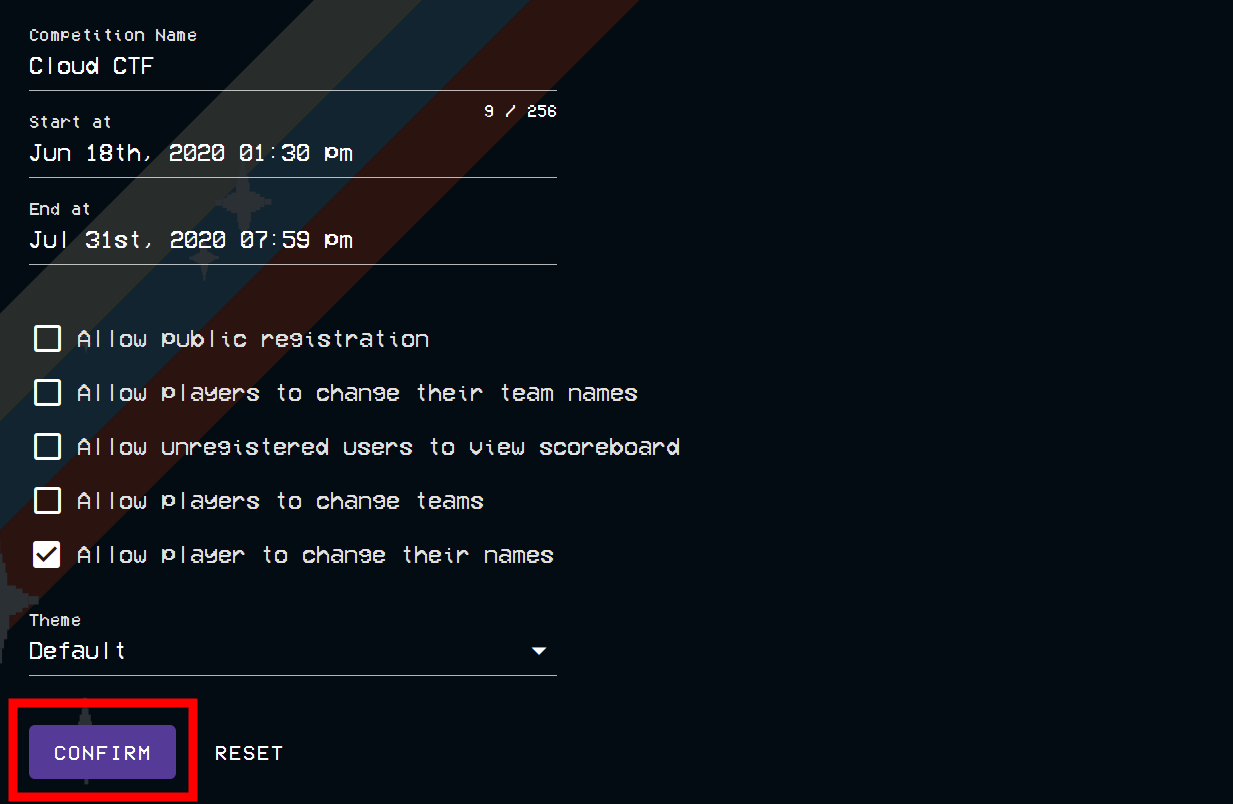Click the CONFIRM button

[102, 752]
